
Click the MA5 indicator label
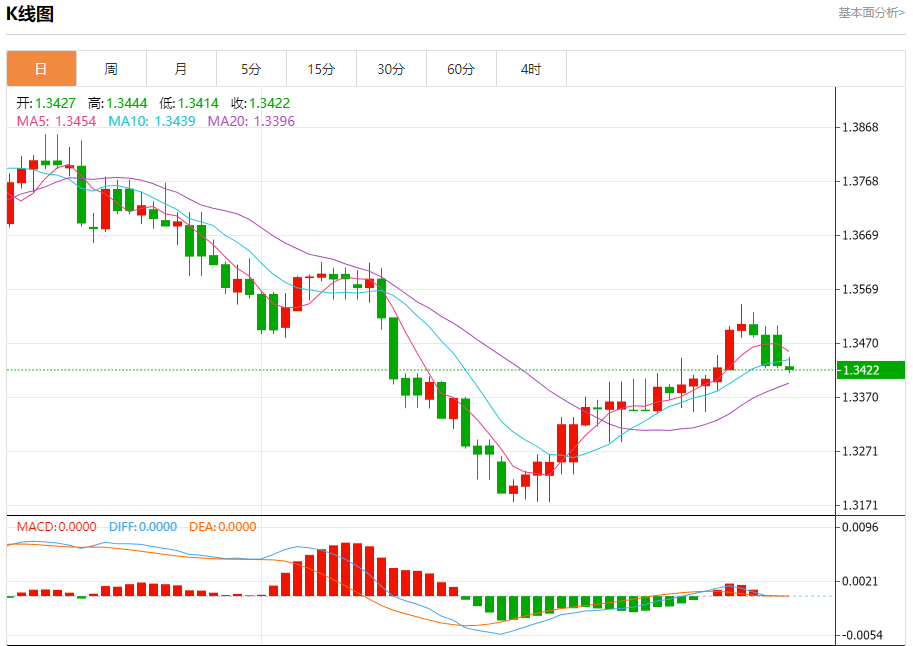pyautogui.click(x=56, y=121)
